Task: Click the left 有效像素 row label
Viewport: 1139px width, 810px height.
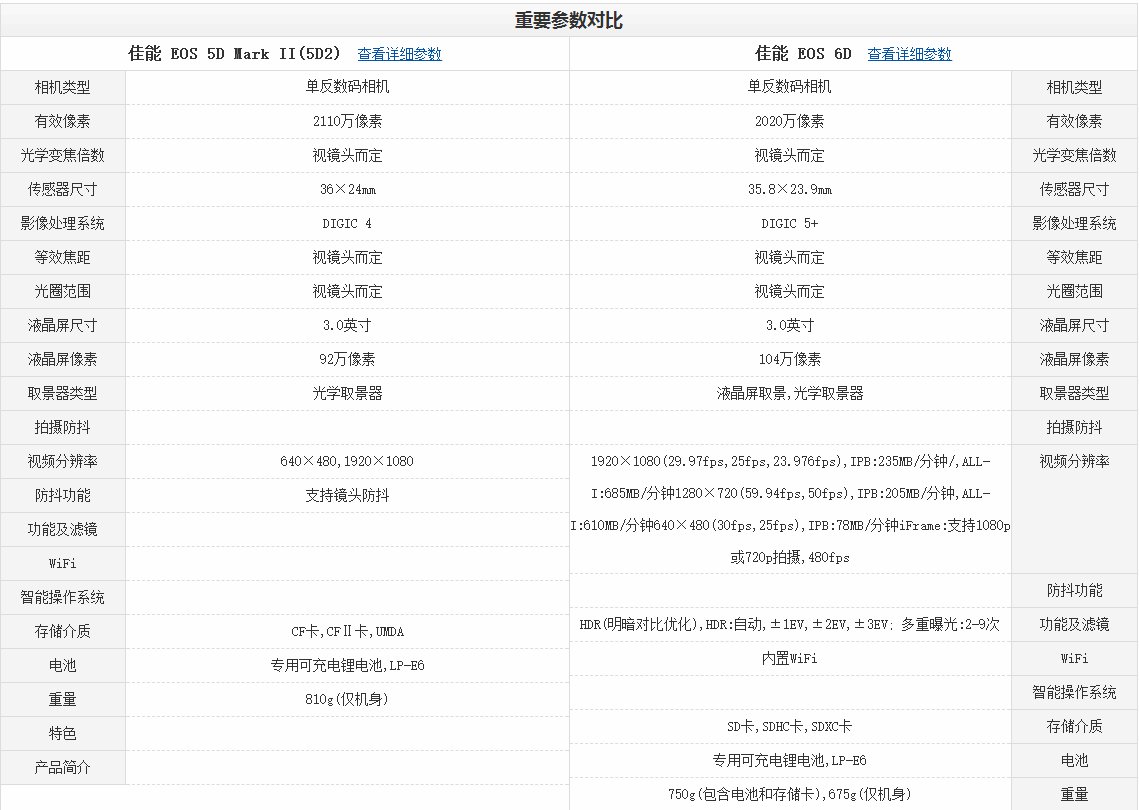Action: 62,121
